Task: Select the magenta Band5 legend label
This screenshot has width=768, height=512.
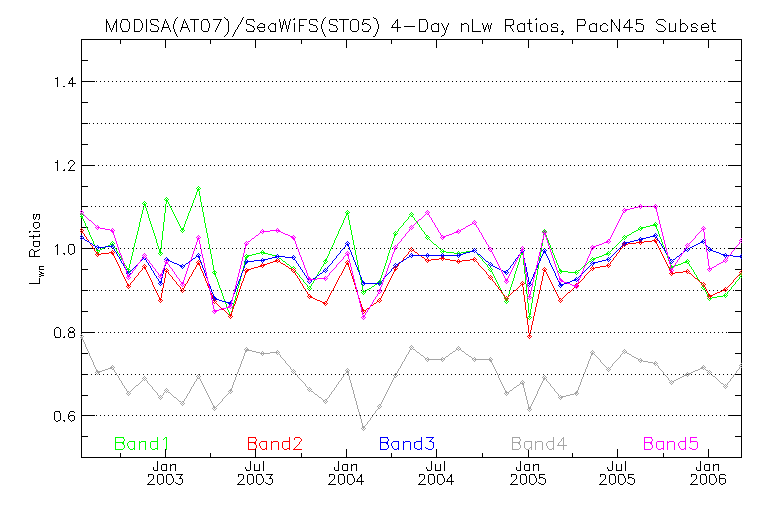Action: click(671, 444)
